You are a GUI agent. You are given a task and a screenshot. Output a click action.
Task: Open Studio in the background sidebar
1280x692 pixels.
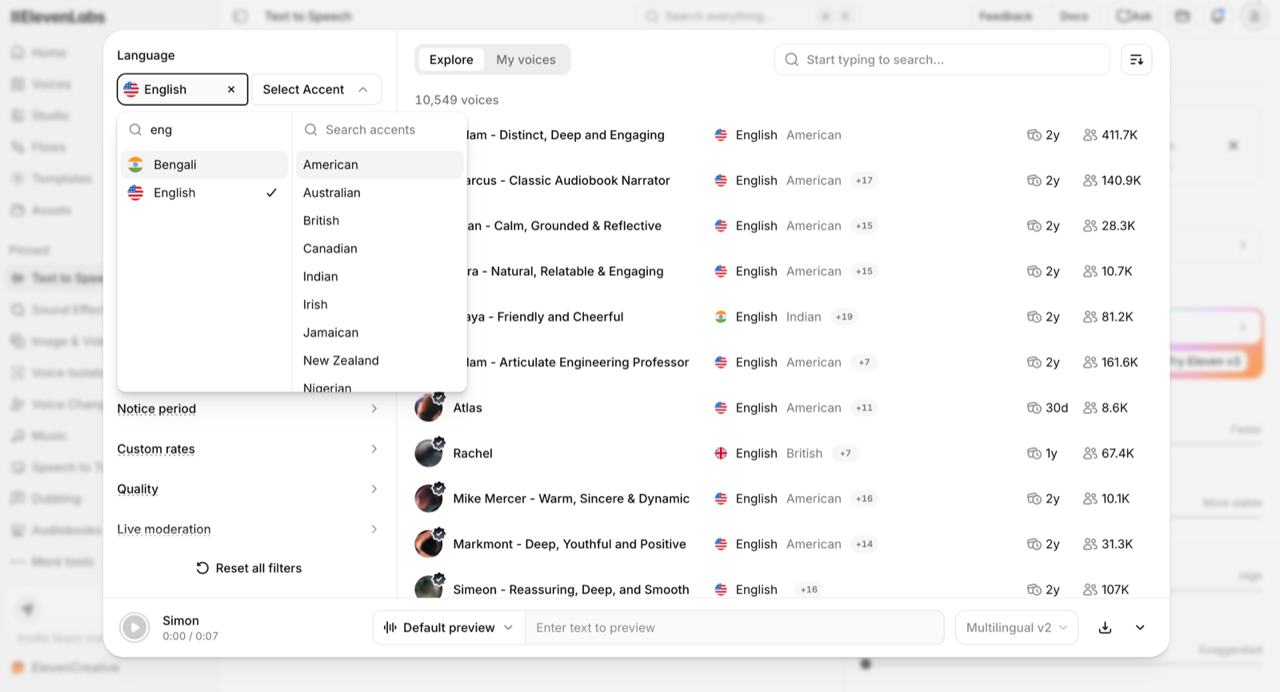pos(50,115)
